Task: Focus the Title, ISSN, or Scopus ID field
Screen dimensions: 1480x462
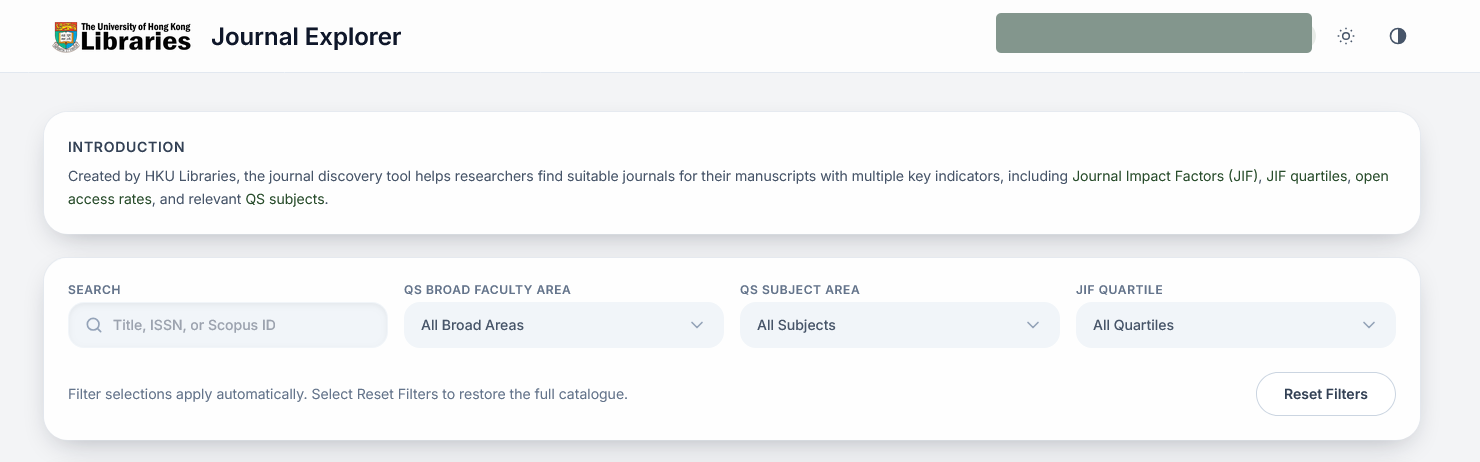Action: 240,325
